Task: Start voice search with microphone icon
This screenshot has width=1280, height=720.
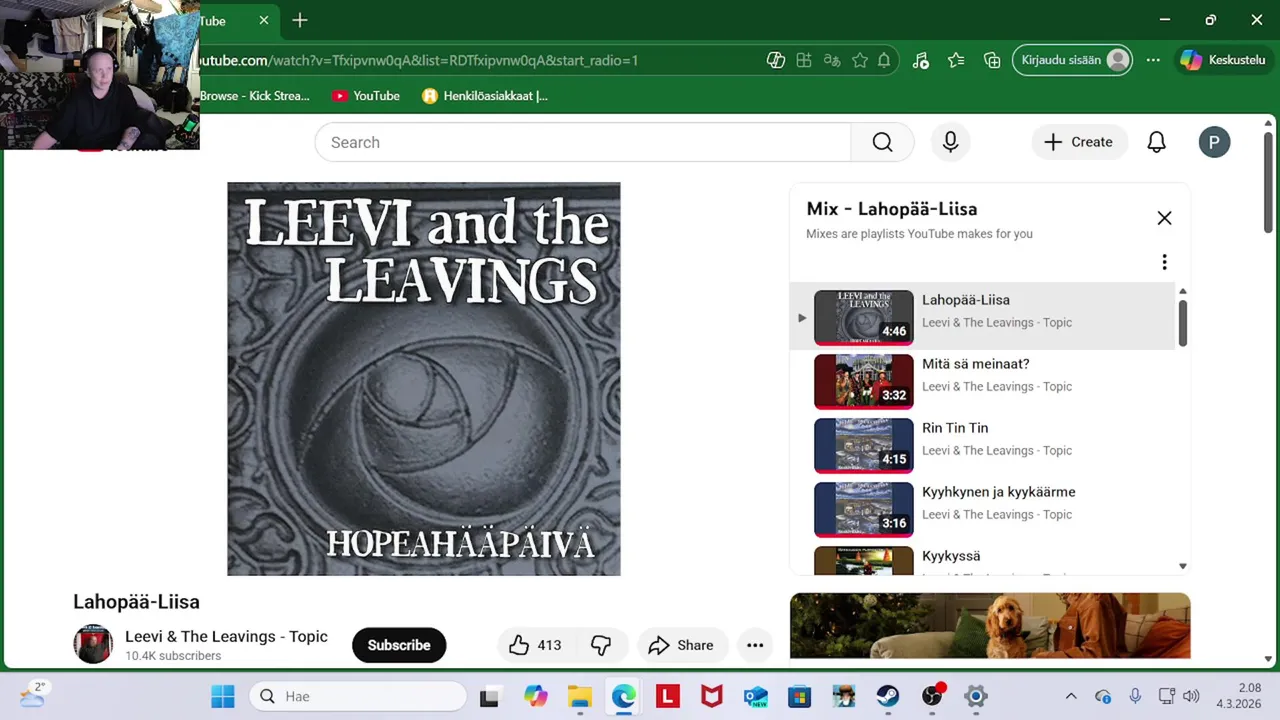Action: 950,142
